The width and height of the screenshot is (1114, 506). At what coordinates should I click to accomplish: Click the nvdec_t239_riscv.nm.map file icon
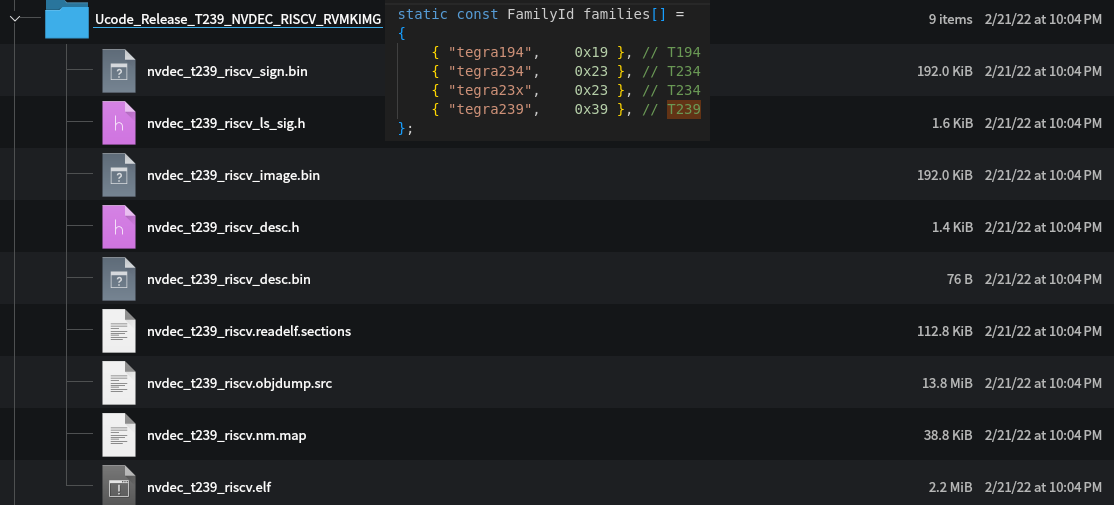(x=119, y=434)
